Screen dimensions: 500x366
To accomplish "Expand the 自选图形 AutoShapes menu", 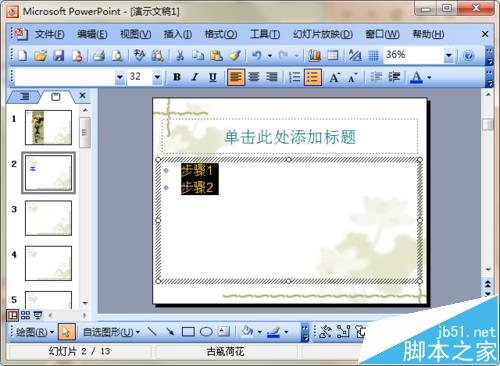I will pyautogui.click(x=111, y=332).
